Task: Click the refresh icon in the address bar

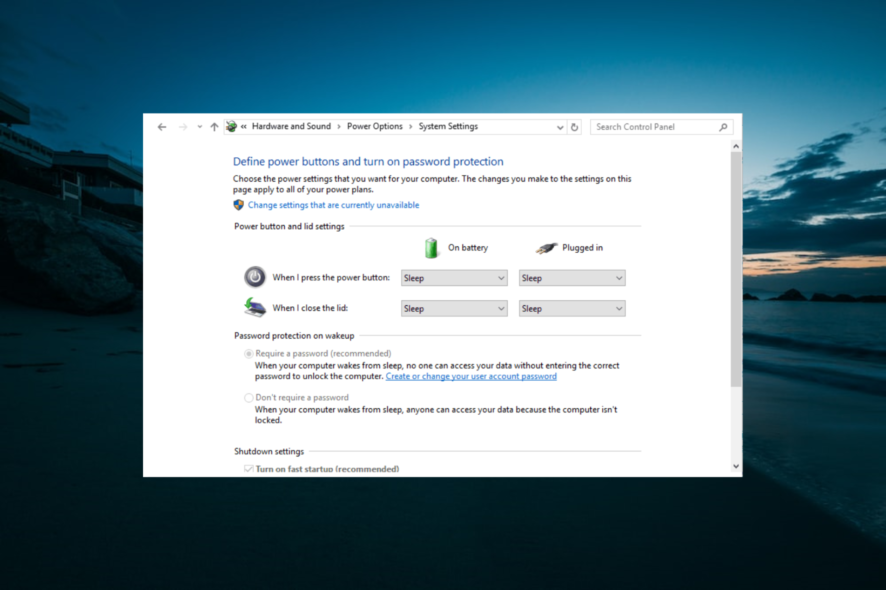Action: [x=574, y=127]
